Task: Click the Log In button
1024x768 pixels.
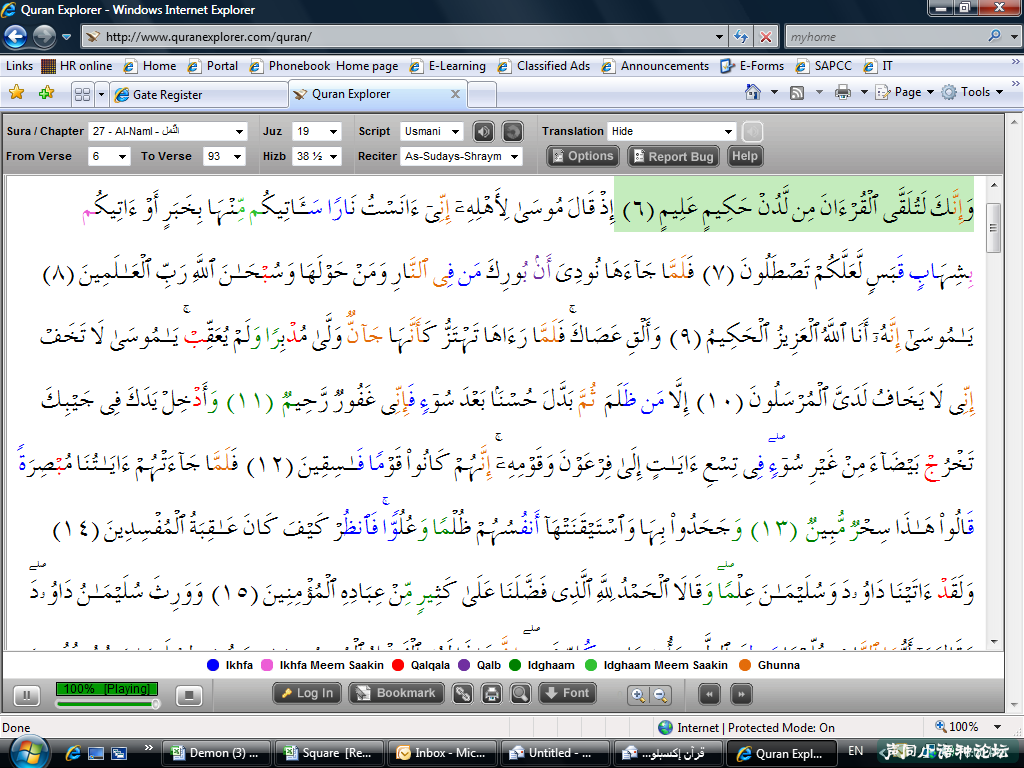Action: [x=307, y=694]
